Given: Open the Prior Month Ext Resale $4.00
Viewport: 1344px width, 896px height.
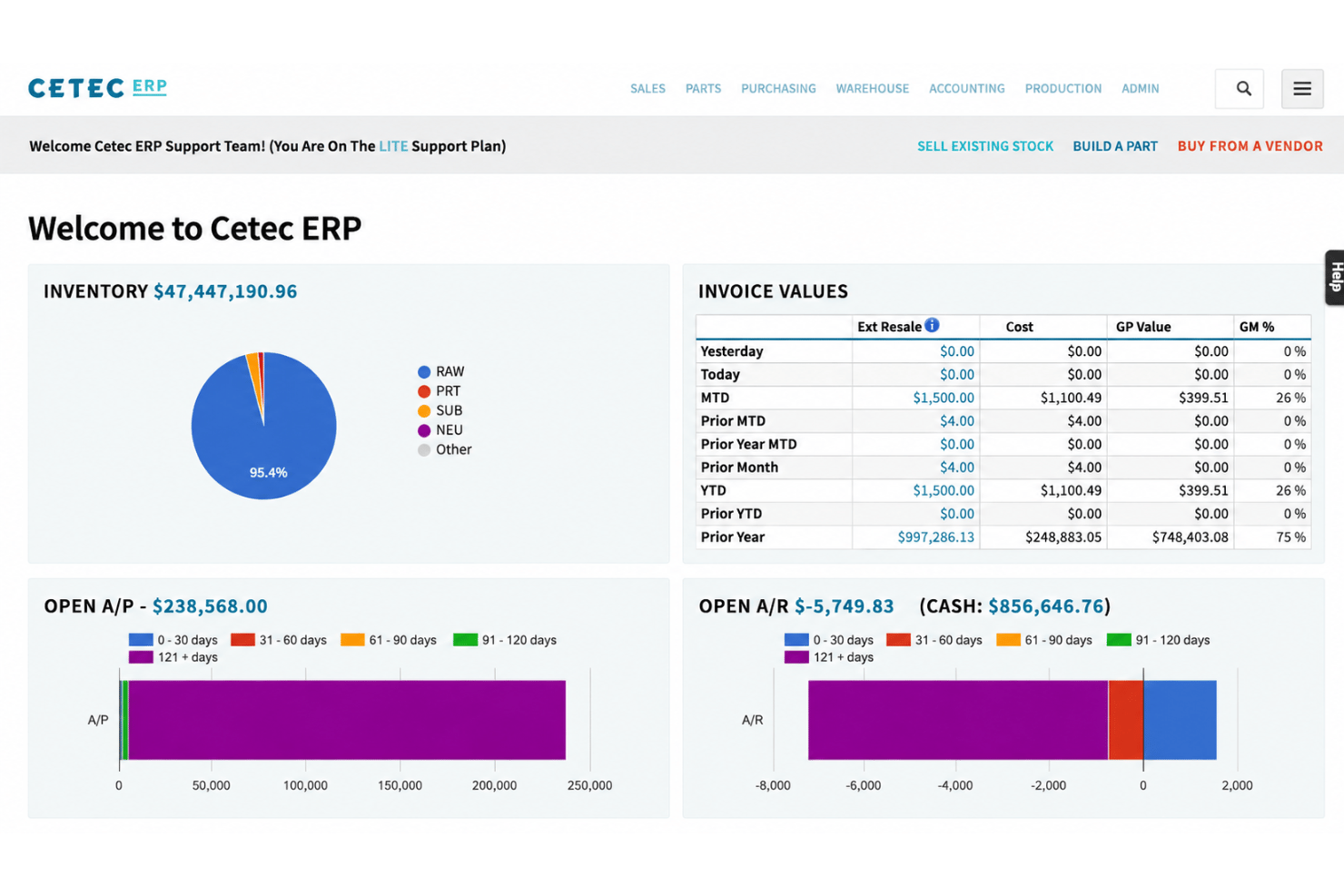Looking at the screenshot, I should click(957, 468).
